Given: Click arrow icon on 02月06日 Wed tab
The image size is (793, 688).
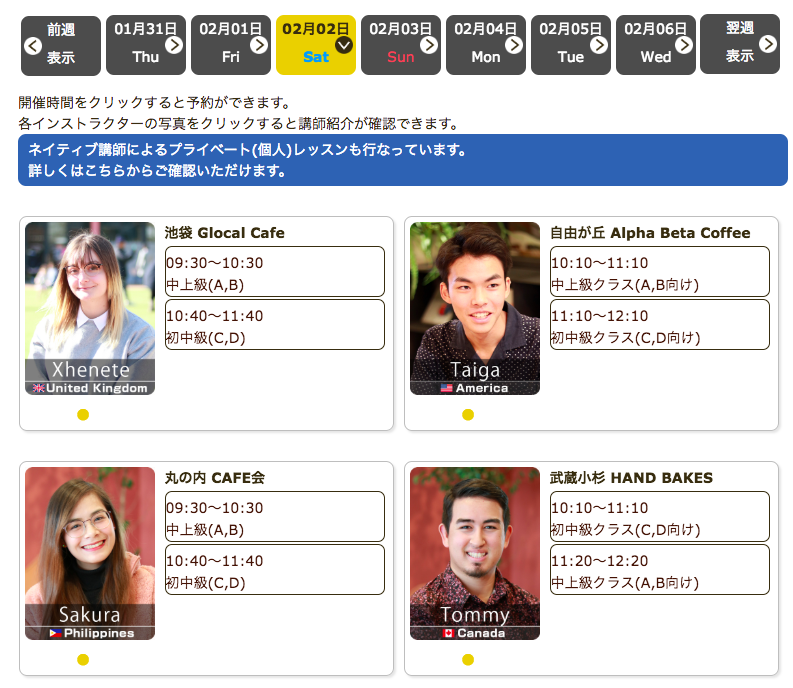Looking at the screenshot, I should coord(684,45).
